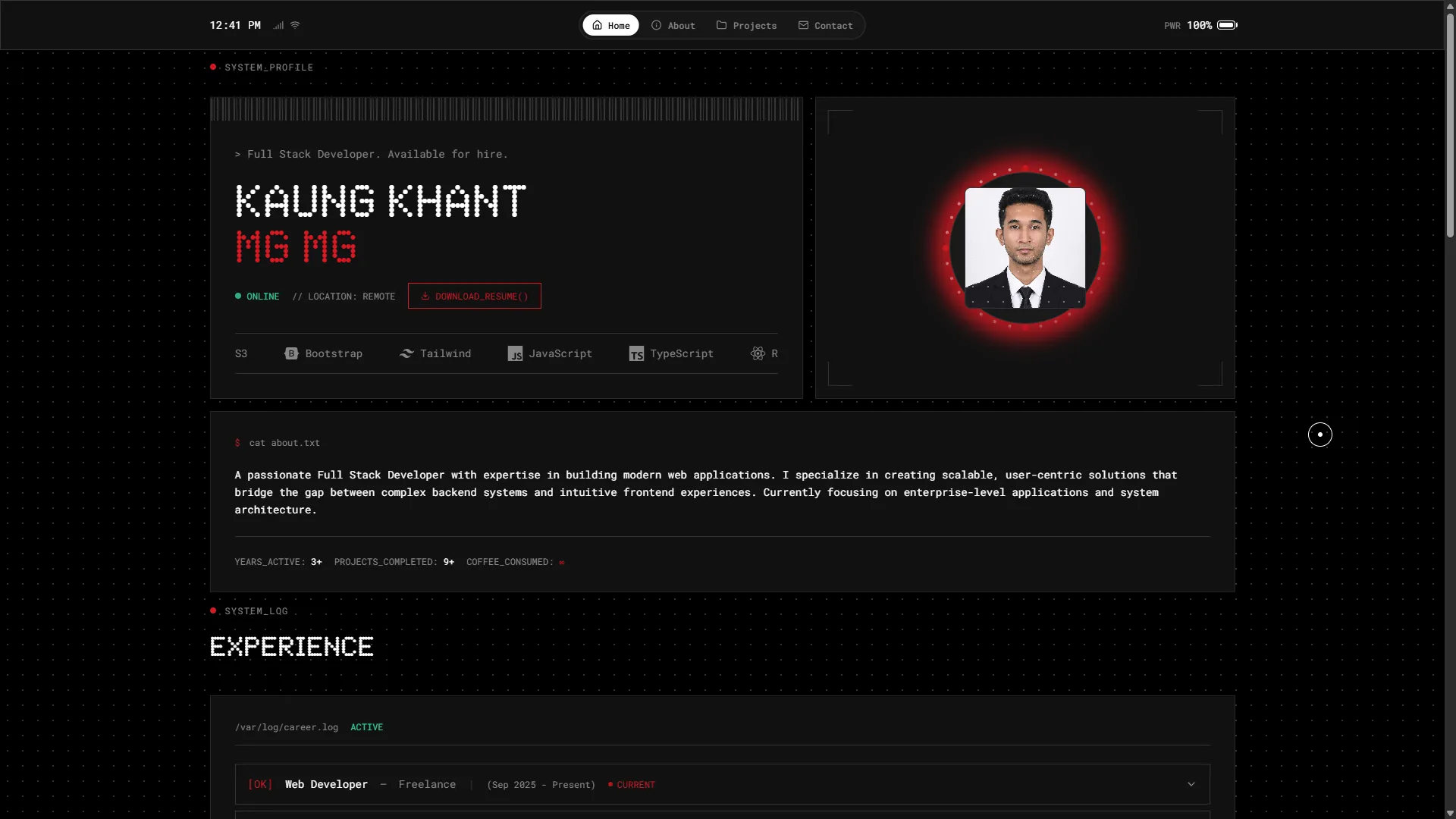Click the React atom icon
The width and height of the screenshot is (1456, 819).
pyautogui.click(x=758, y=353)
